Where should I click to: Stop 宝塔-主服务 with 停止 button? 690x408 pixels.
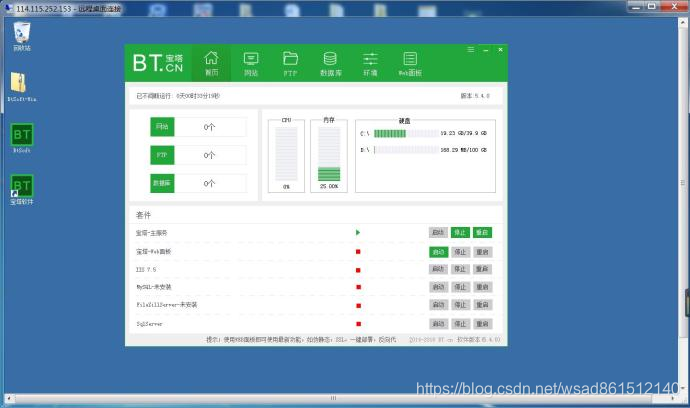tap(460, 232)
